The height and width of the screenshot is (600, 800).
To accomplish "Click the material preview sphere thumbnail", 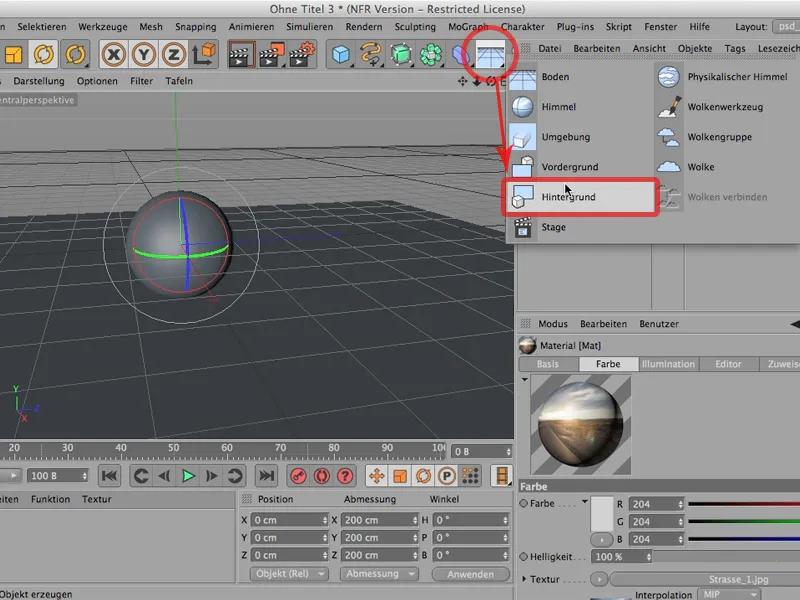I will click(581, 424).
